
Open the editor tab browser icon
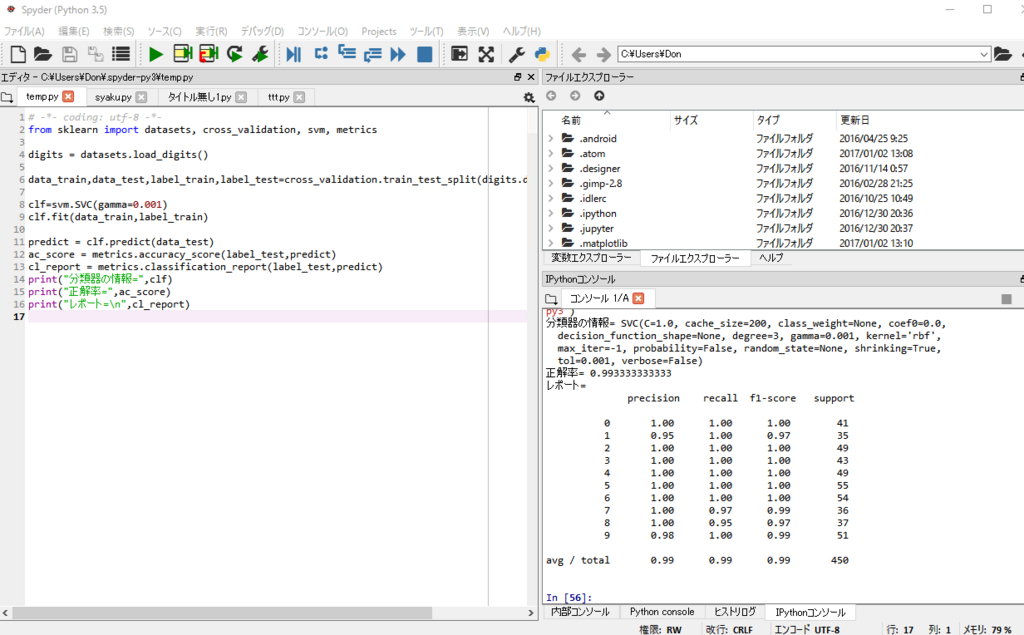tap(7, 97)
